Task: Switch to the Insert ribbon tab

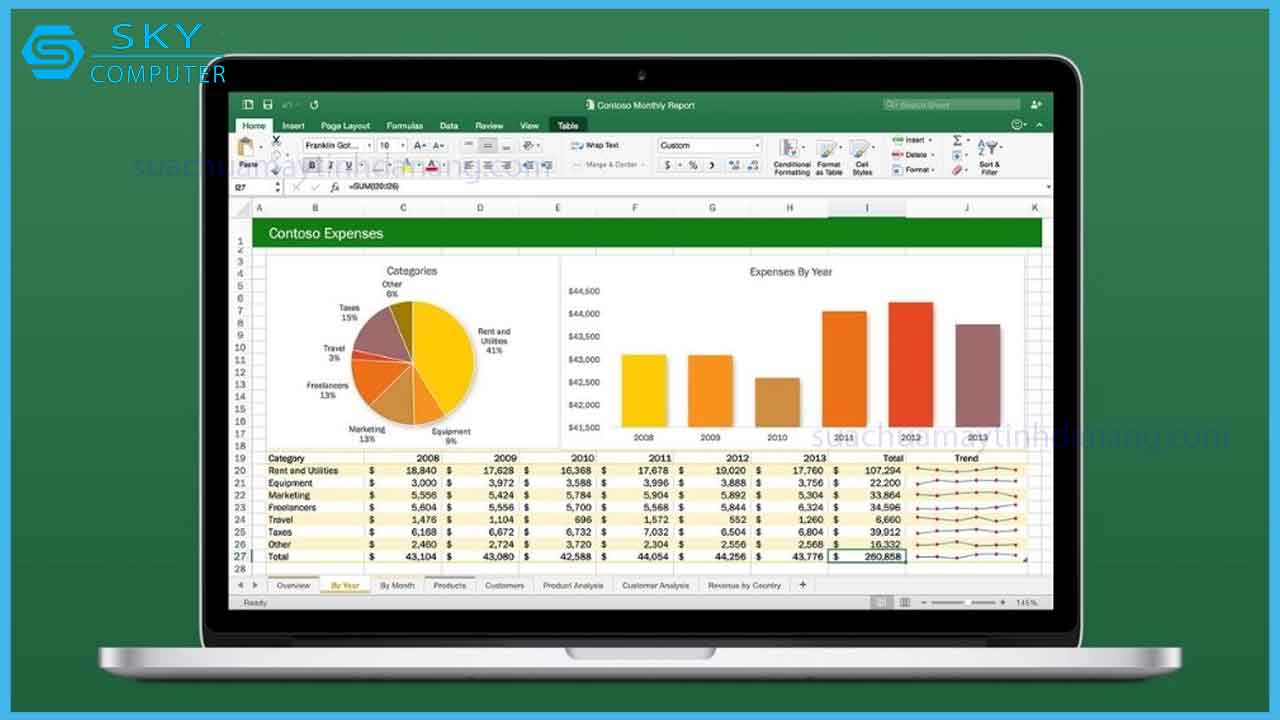Action: coord(293,126)
